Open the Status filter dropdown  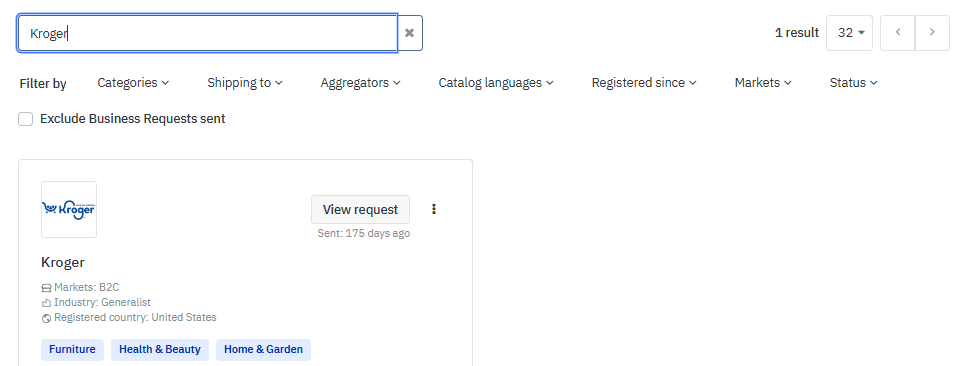[854, 83]
